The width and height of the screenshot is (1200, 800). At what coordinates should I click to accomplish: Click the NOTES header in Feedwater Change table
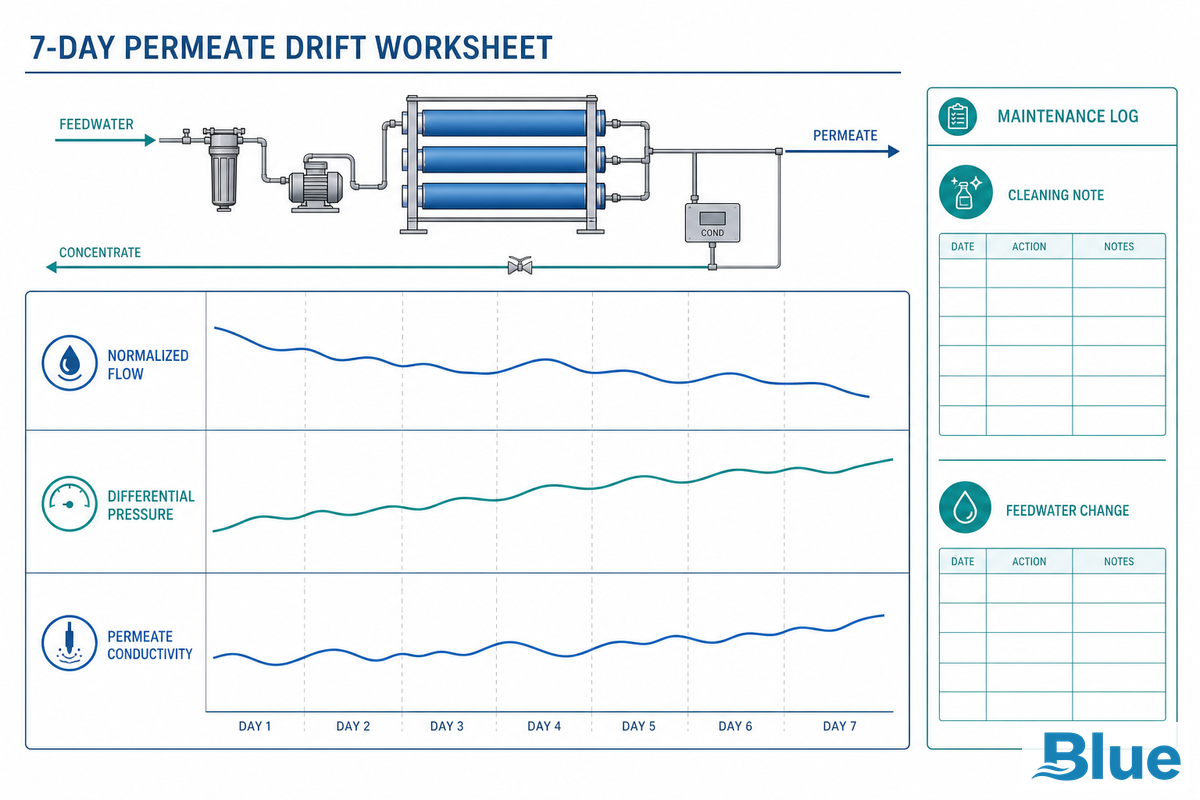coord(1119,561)
